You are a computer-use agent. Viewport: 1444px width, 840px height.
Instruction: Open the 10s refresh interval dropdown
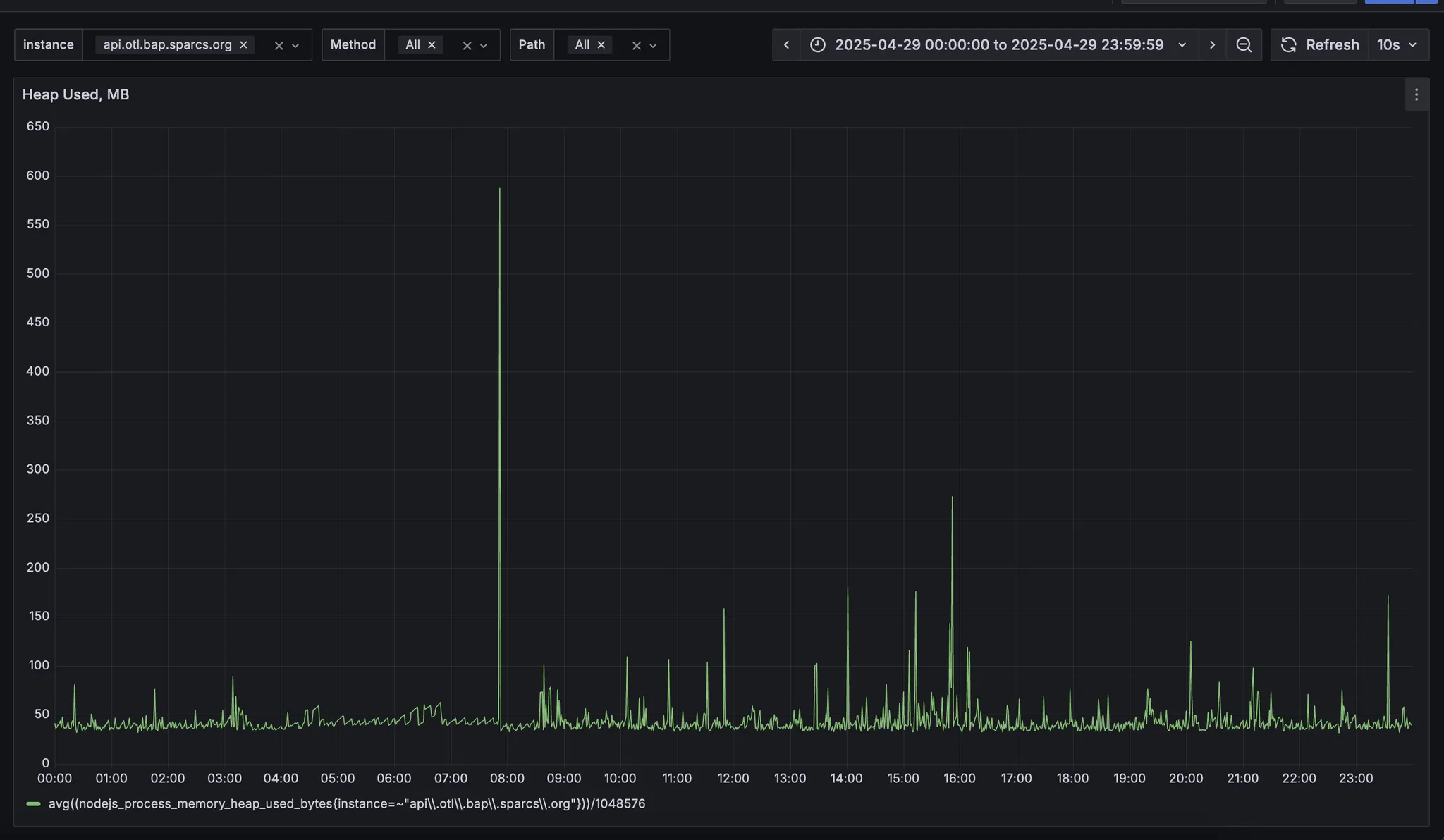[x=1398, y=45]
